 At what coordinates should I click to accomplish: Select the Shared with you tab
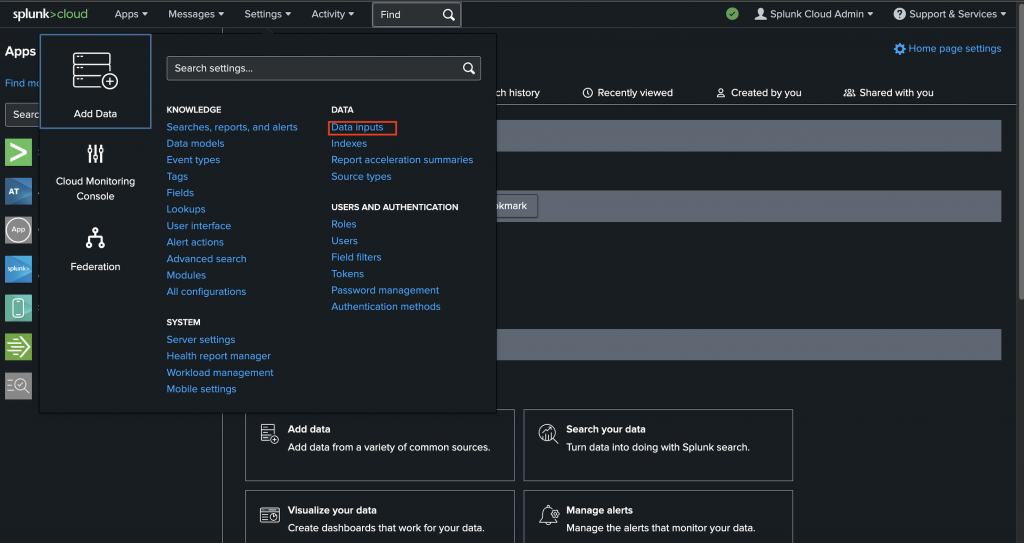[888, 93]
